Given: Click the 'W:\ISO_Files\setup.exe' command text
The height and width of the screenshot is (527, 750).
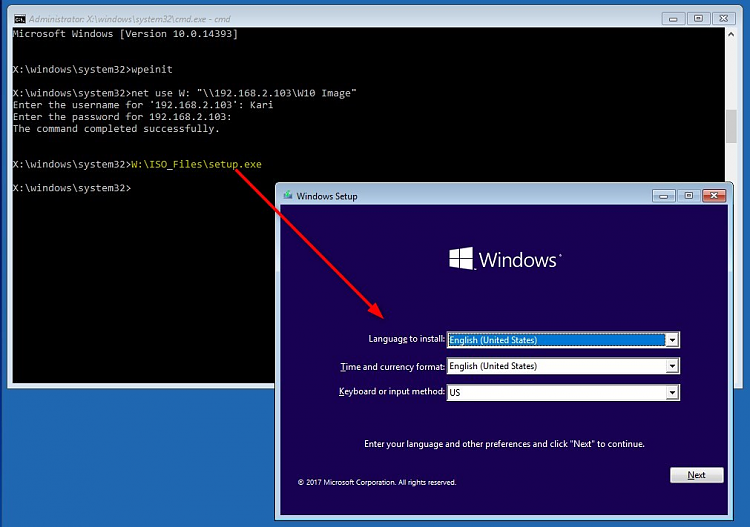Looking at the screenshot, I should 197,165.
